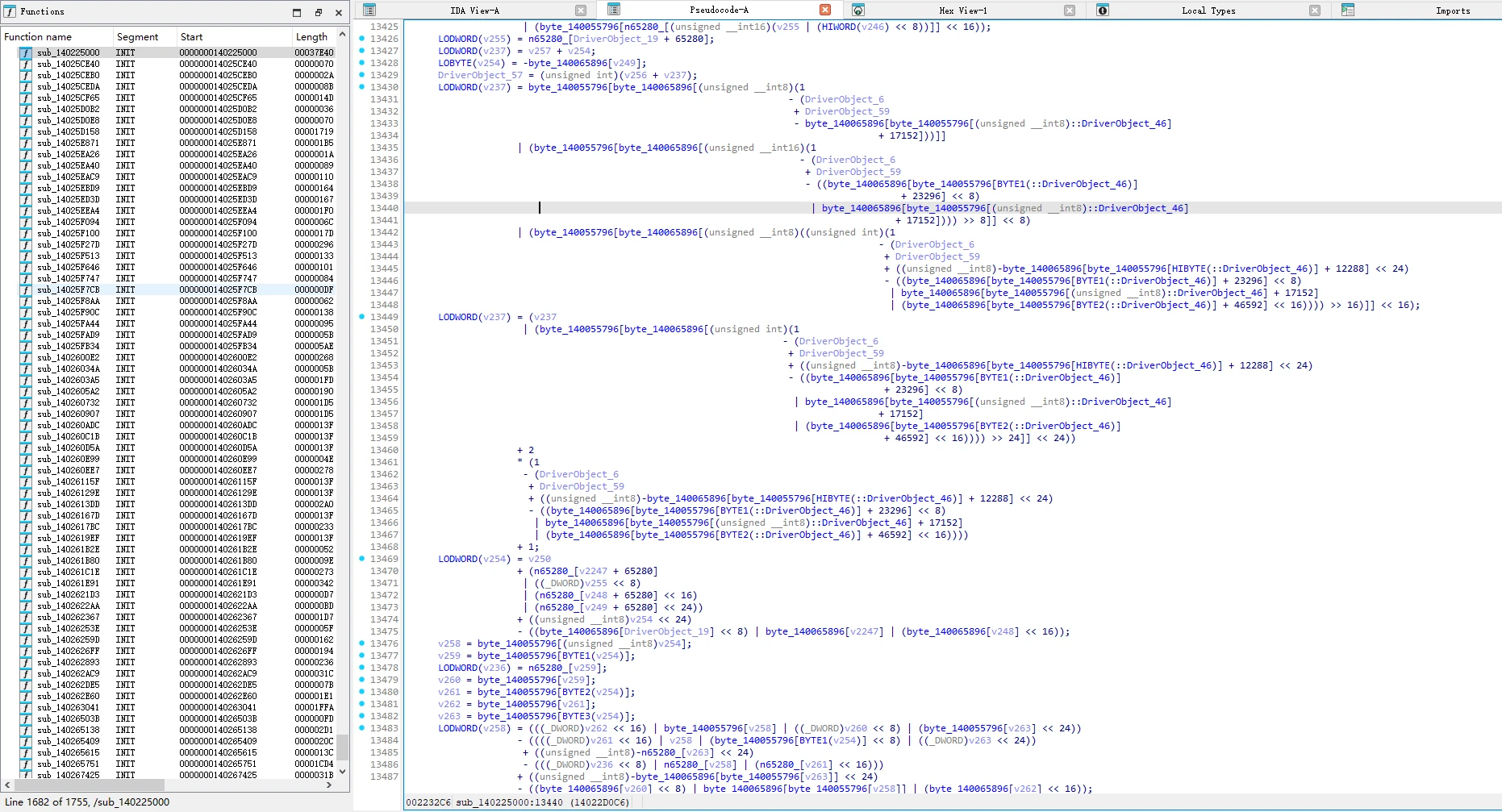Switch to the Local Types tab

(x=1208, y=10)
